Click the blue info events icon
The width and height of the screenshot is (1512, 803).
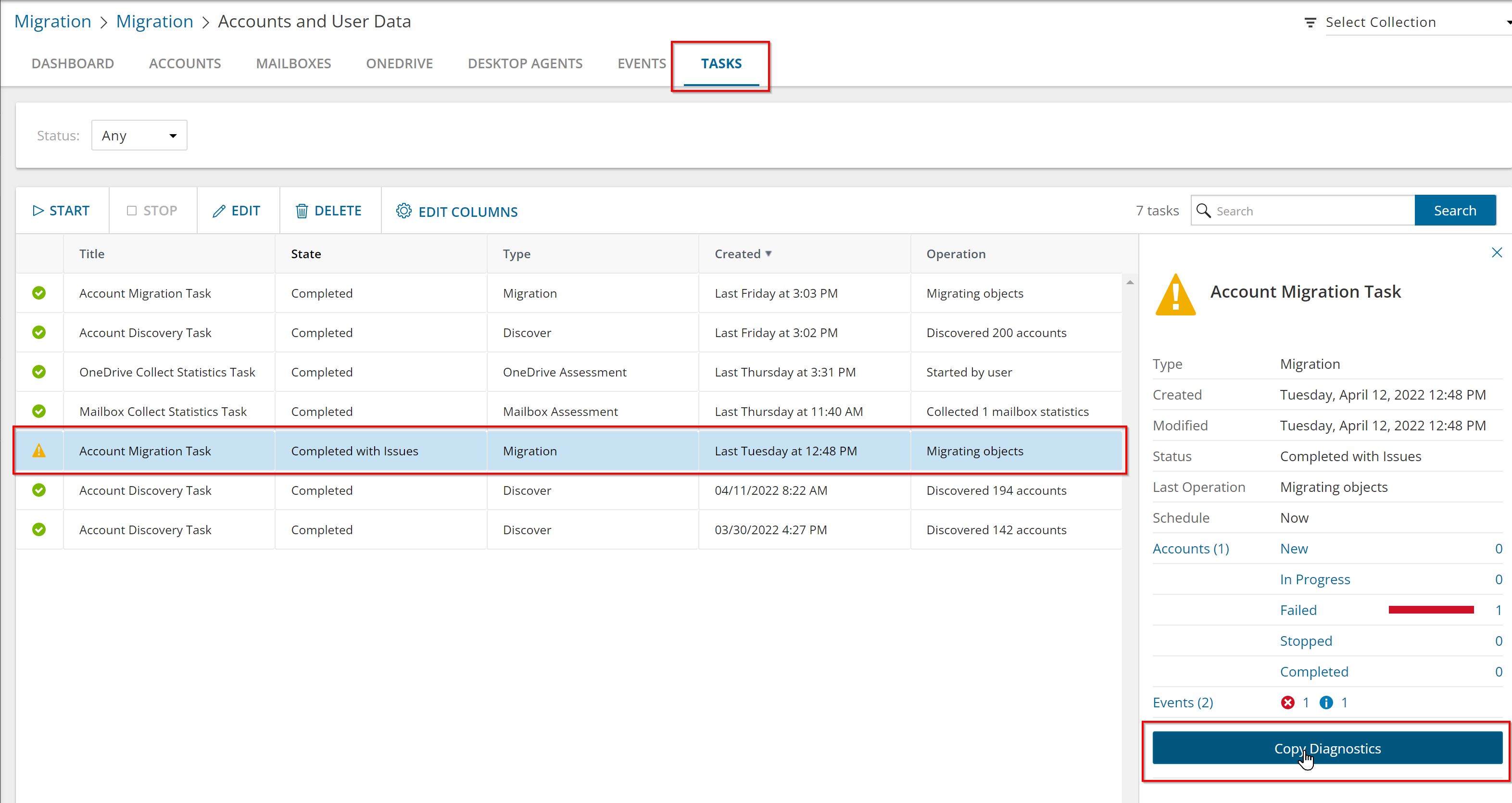click(x=1326, y=703)
